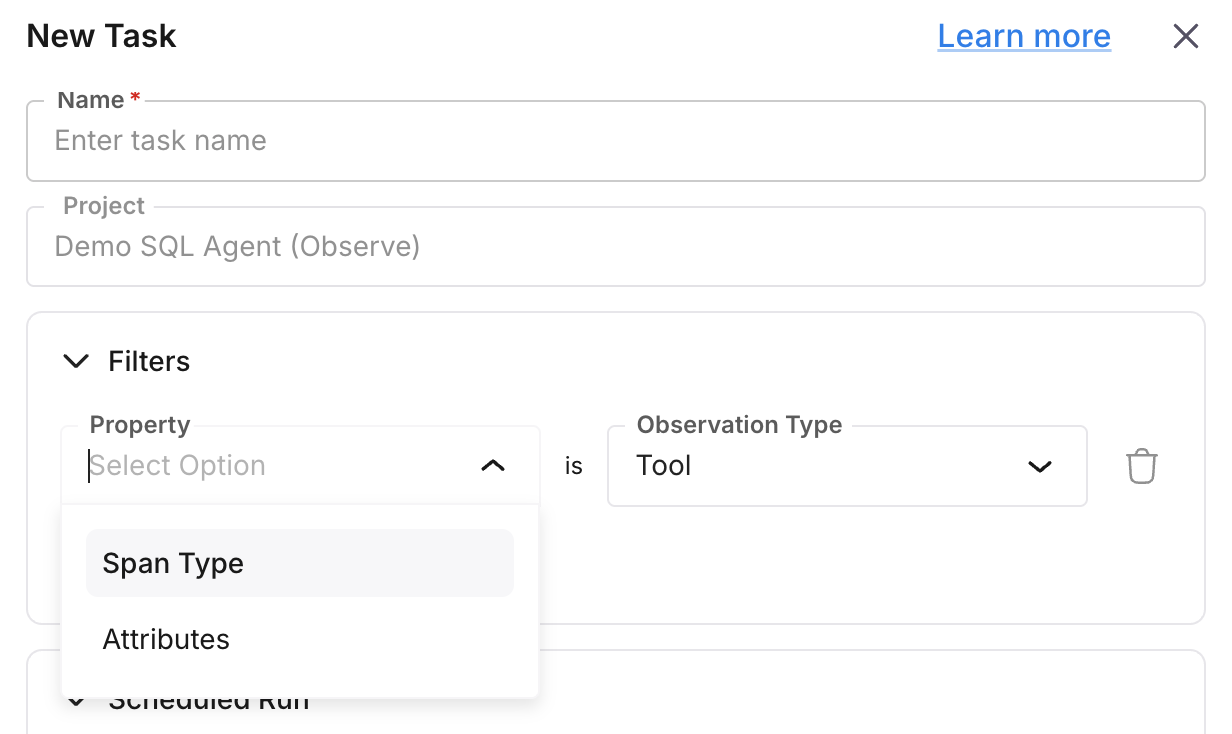
Task: Click the Observation Type field label
Action: 739,425
